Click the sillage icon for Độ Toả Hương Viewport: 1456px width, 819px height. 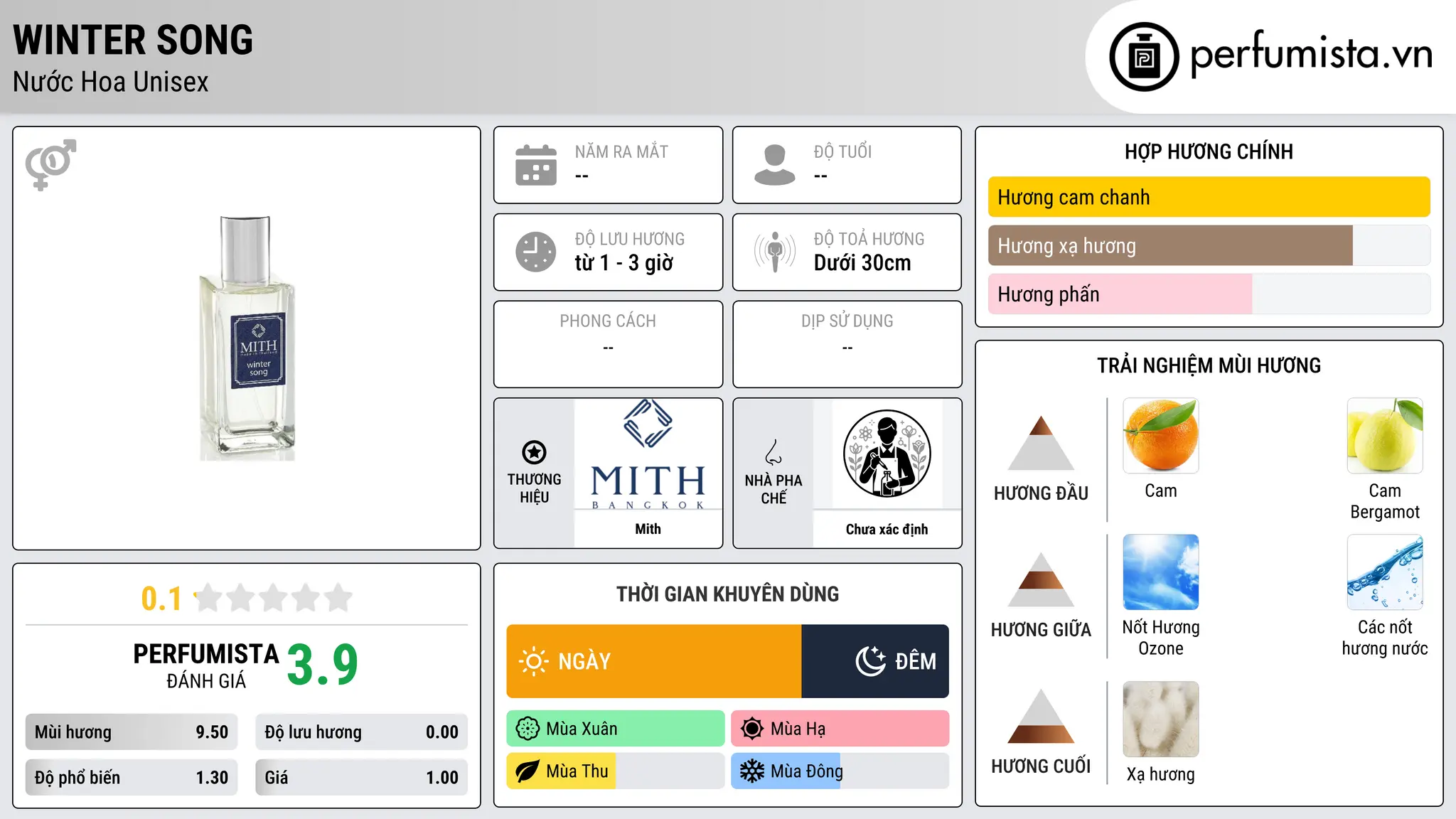(x=775, y=252)
